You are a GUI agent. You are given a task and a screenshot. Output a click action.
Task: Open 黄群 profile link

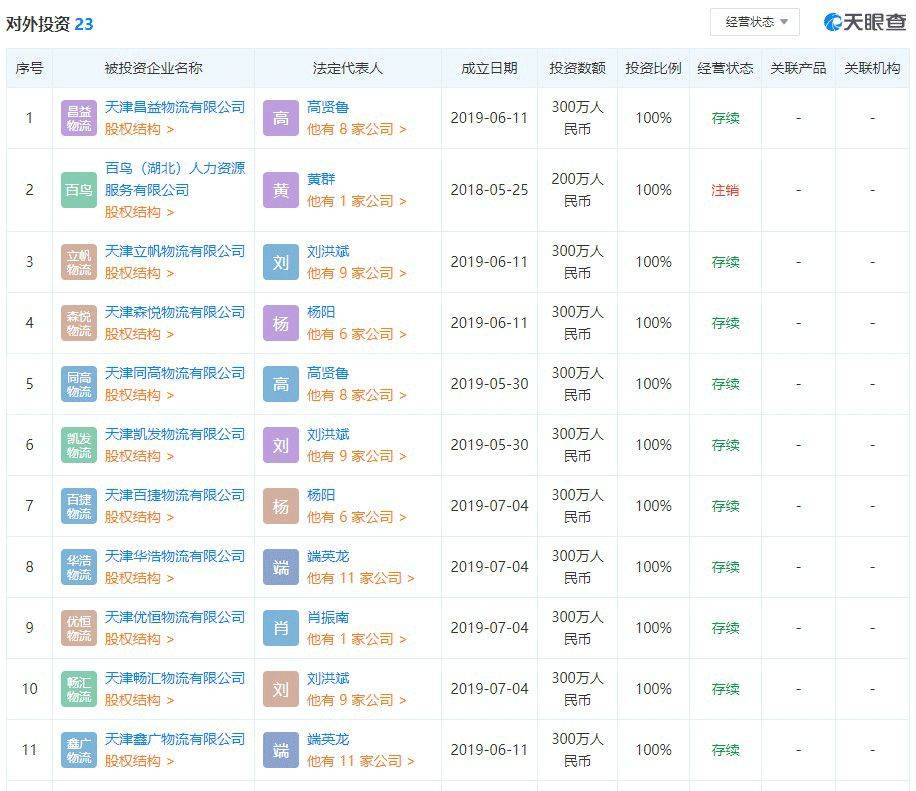click(x=321, y=179)
